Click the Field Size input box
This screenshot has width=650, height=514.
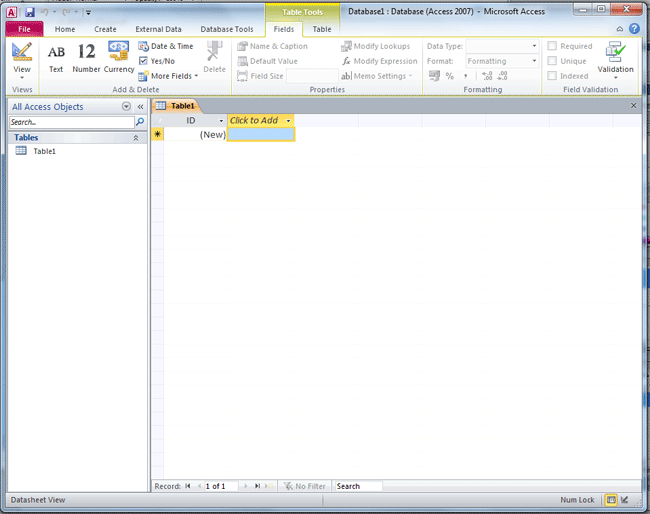[x=313, y=76]
